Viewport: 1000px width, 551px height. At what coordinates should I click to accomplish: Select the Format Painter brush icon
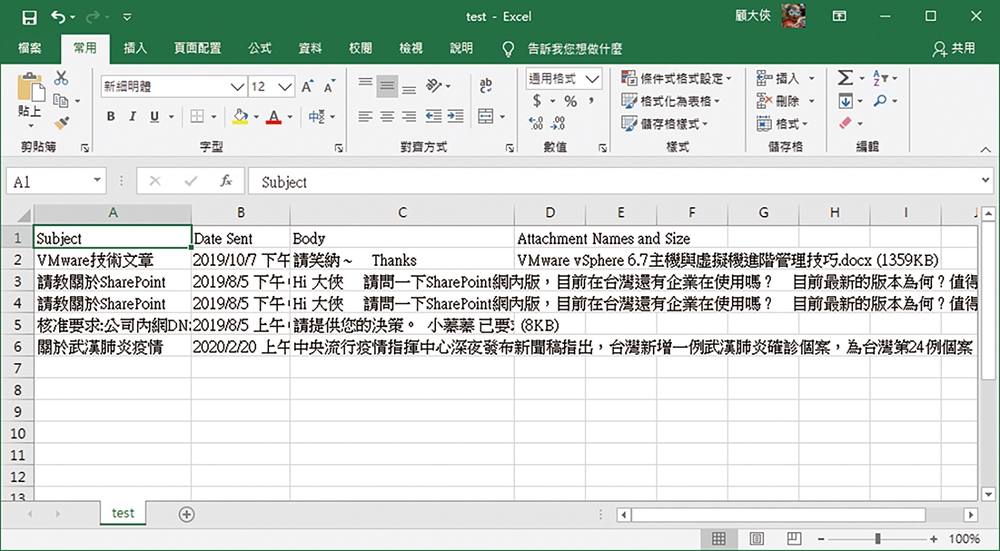[61, 122]
